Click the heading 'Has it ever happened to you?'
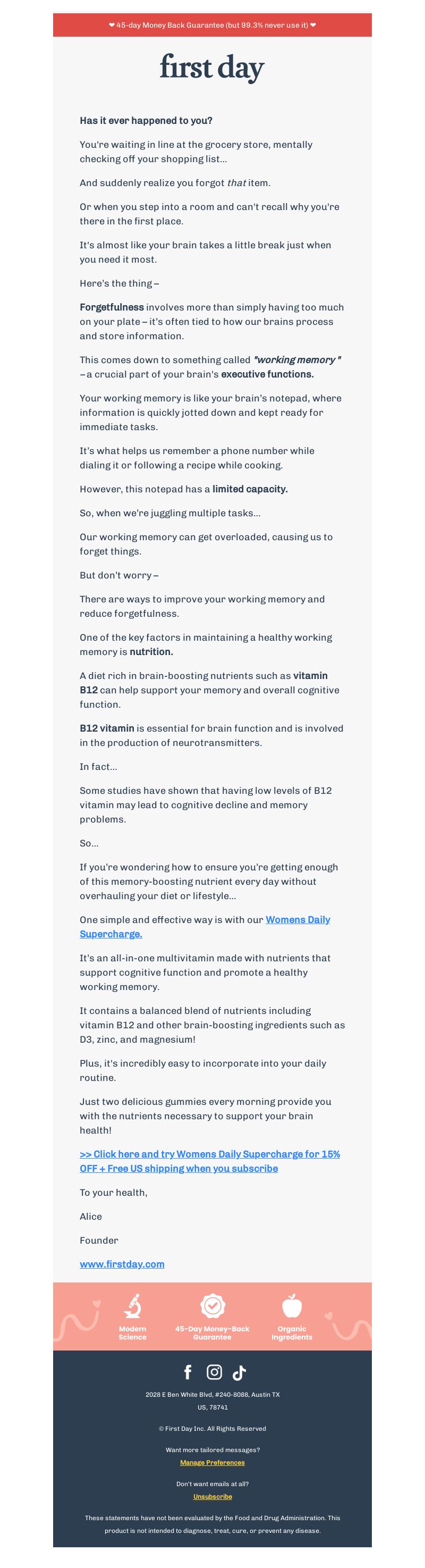The height and width of the screenshot is (1568, 425). (x=146, y=121)
